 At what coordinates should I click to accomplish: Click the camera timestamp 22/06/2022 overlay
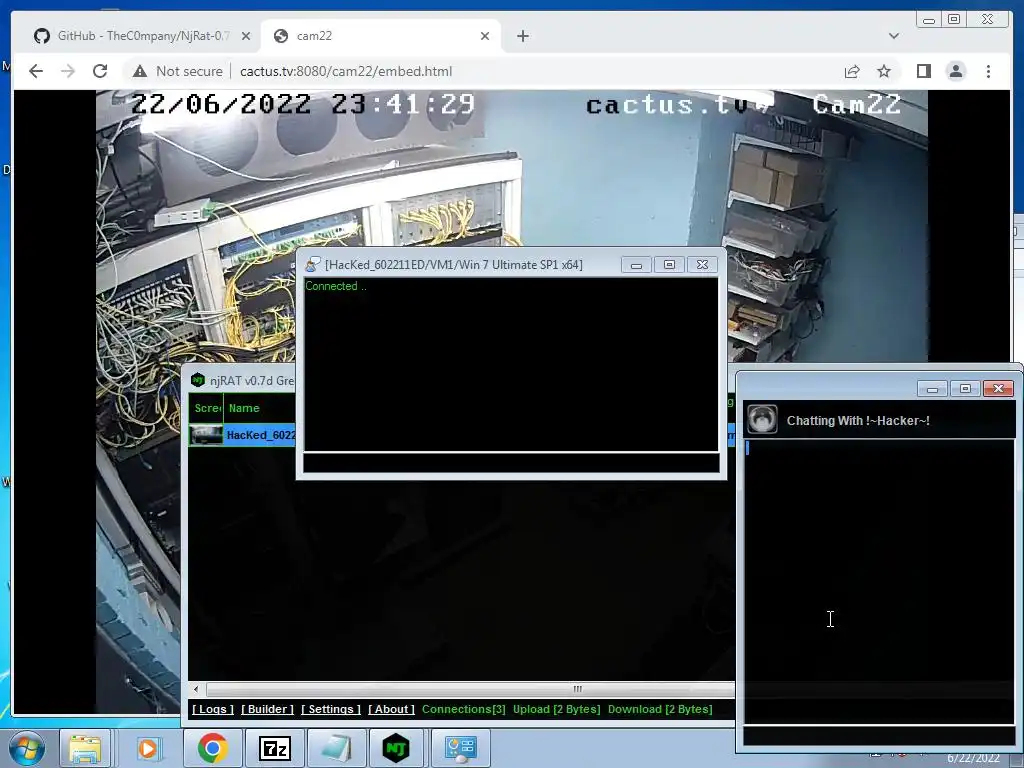(302, 104)
